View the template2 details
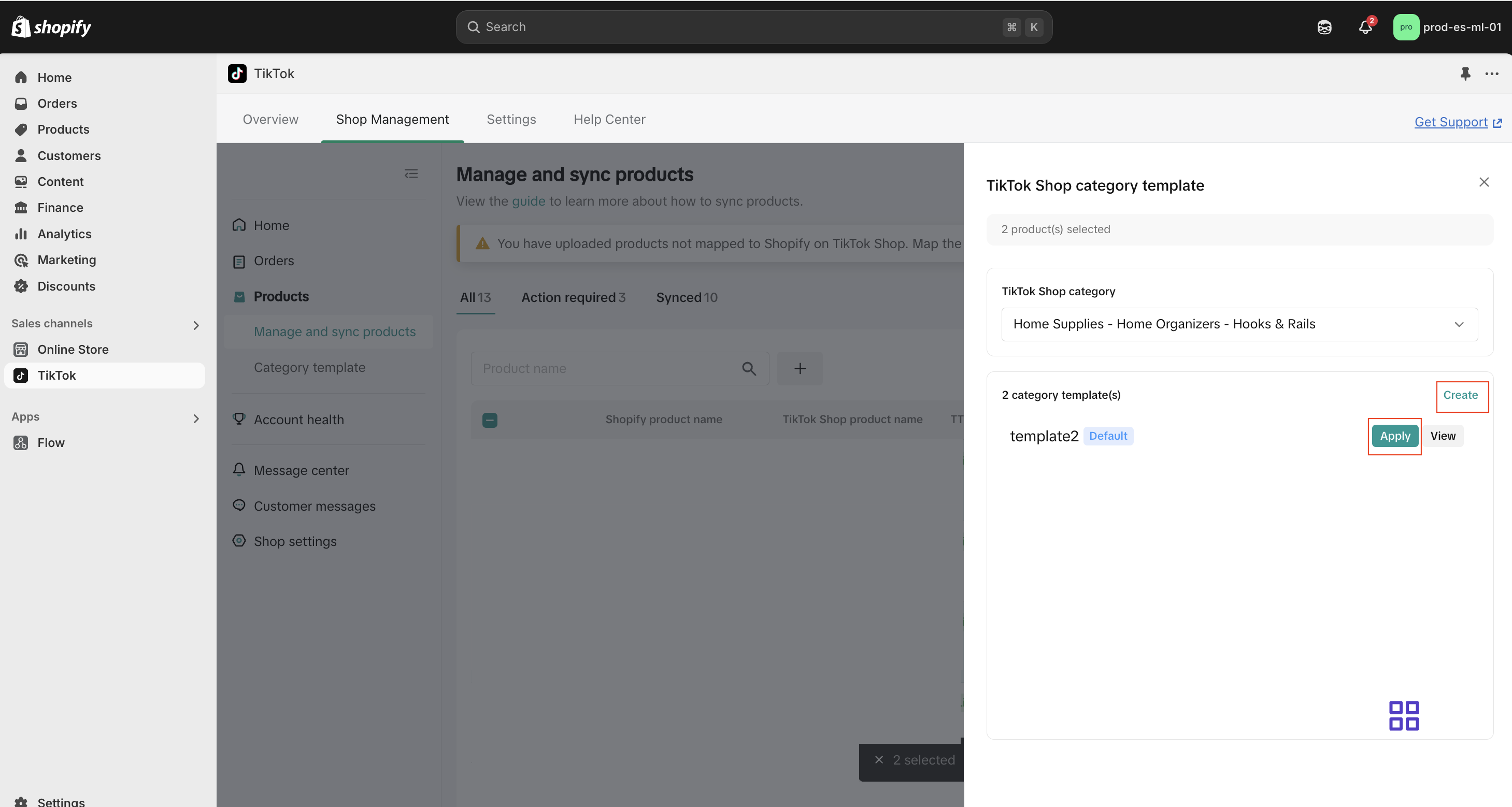The image size is (1512, 807). click(x=1442, y=436)
